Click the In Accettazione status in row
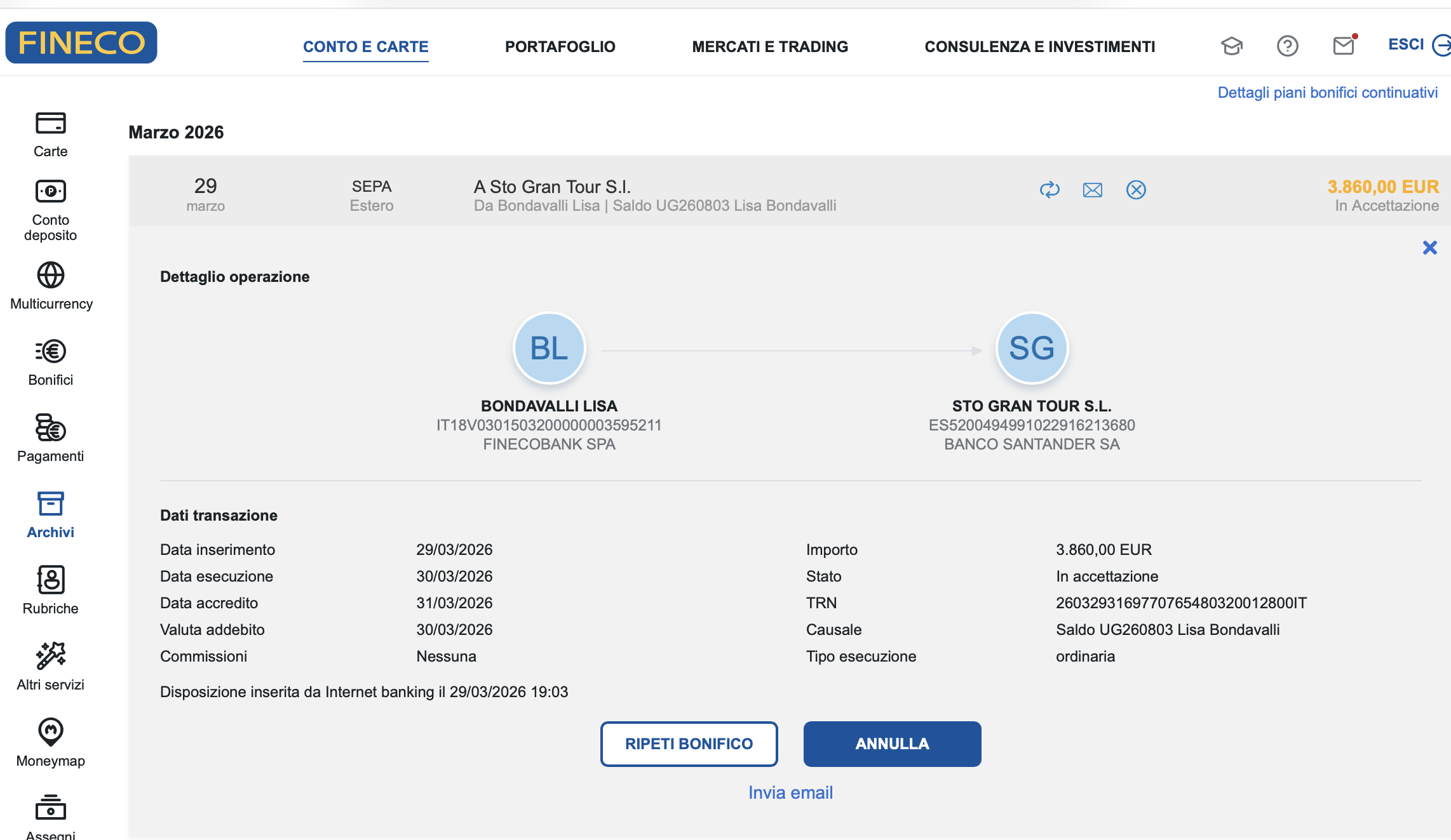Screen dimensions: 1451x840 [1387, 206]
